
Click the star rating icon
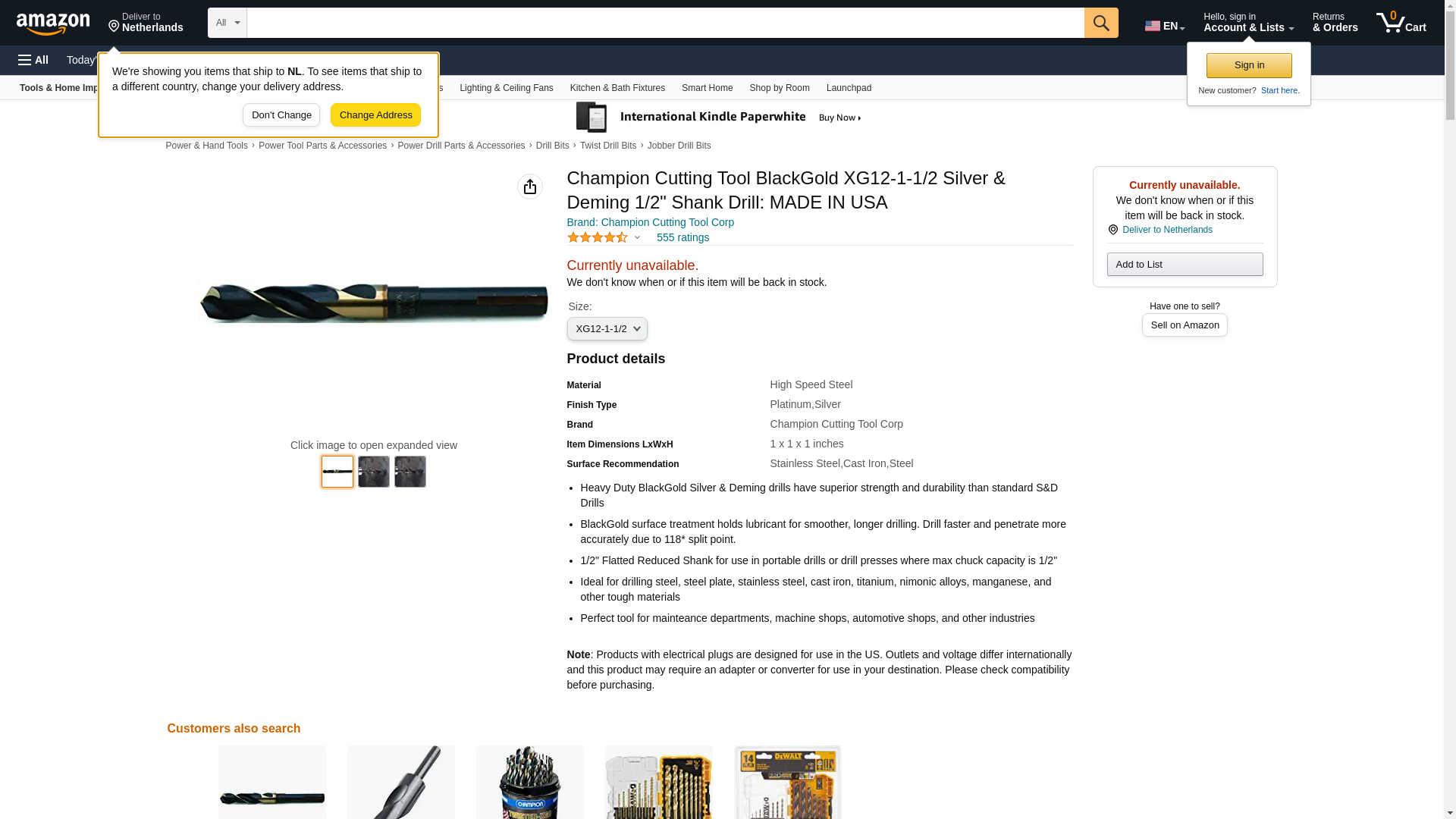click(x=598, y=237)
